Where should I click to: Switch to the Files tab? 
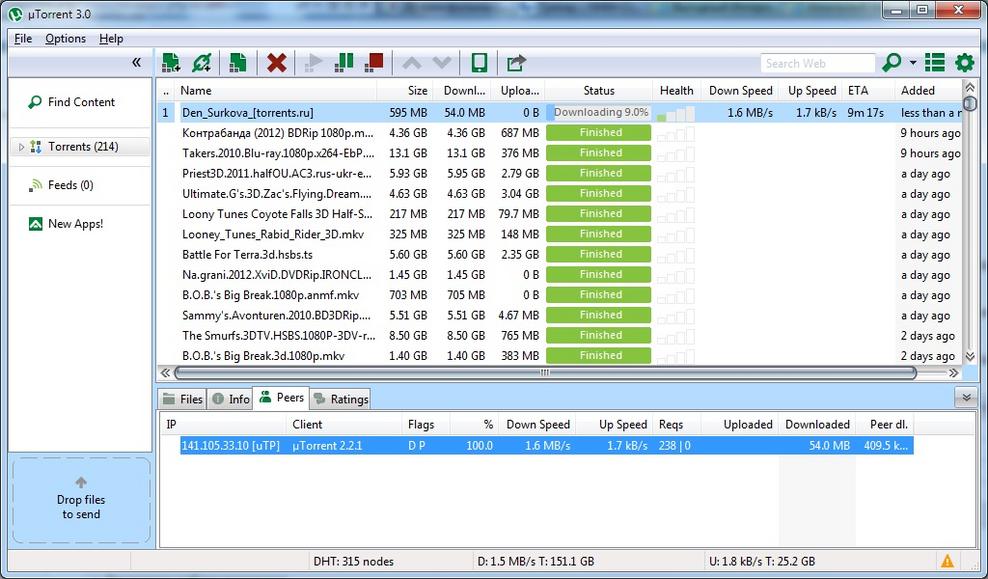tap(182, 399)
